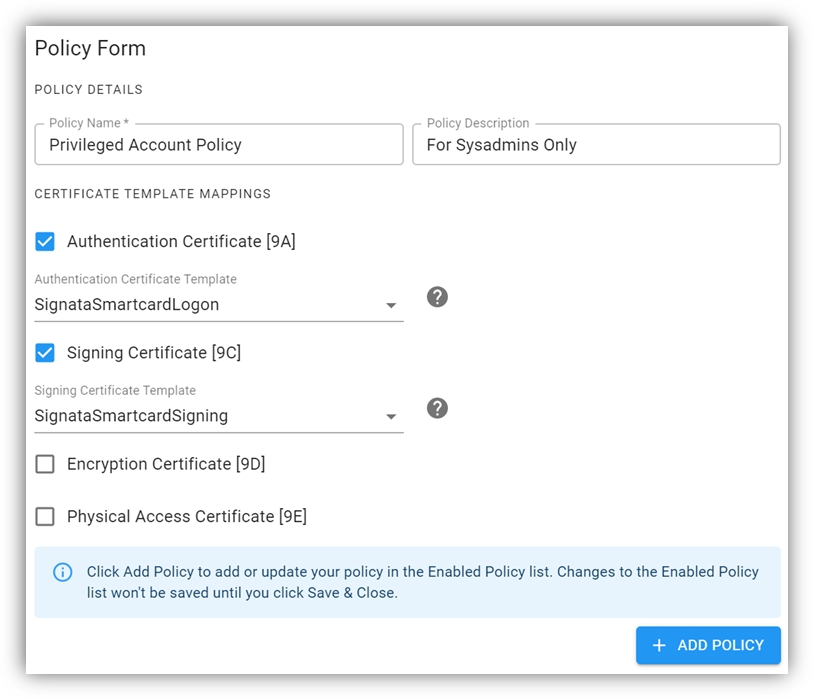
Task: Uncheck the Authentication Certificate [9A] checkbox
Action: [x=45, y=241]
